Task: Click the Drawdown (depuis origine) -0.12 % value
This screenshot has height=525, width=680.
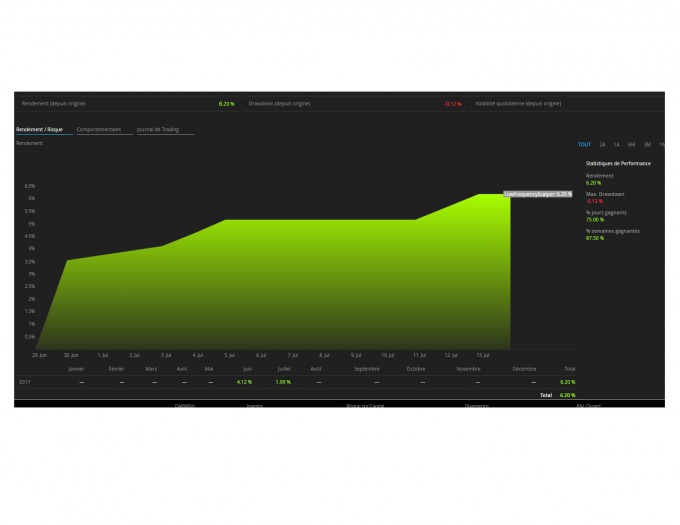Action: [x=453, y=104]
